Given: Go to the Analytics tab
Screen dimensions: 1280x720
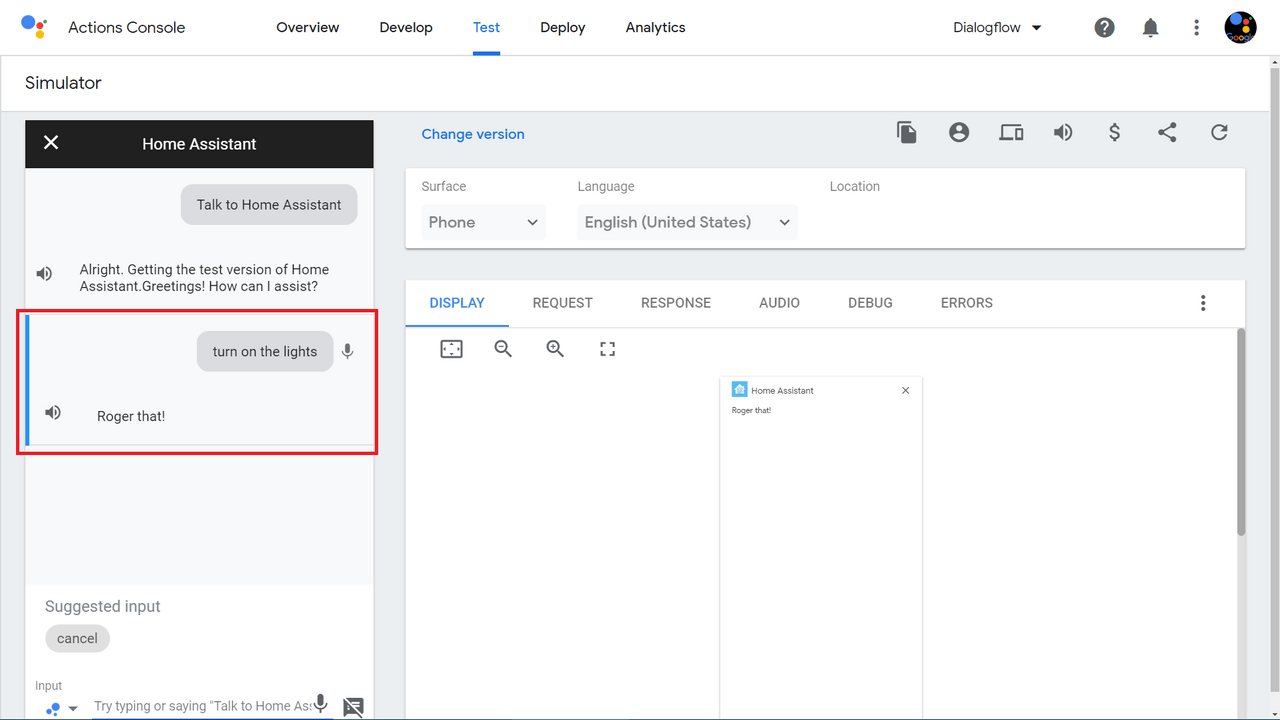Looking at the screenshot, I should pos(656,28).
